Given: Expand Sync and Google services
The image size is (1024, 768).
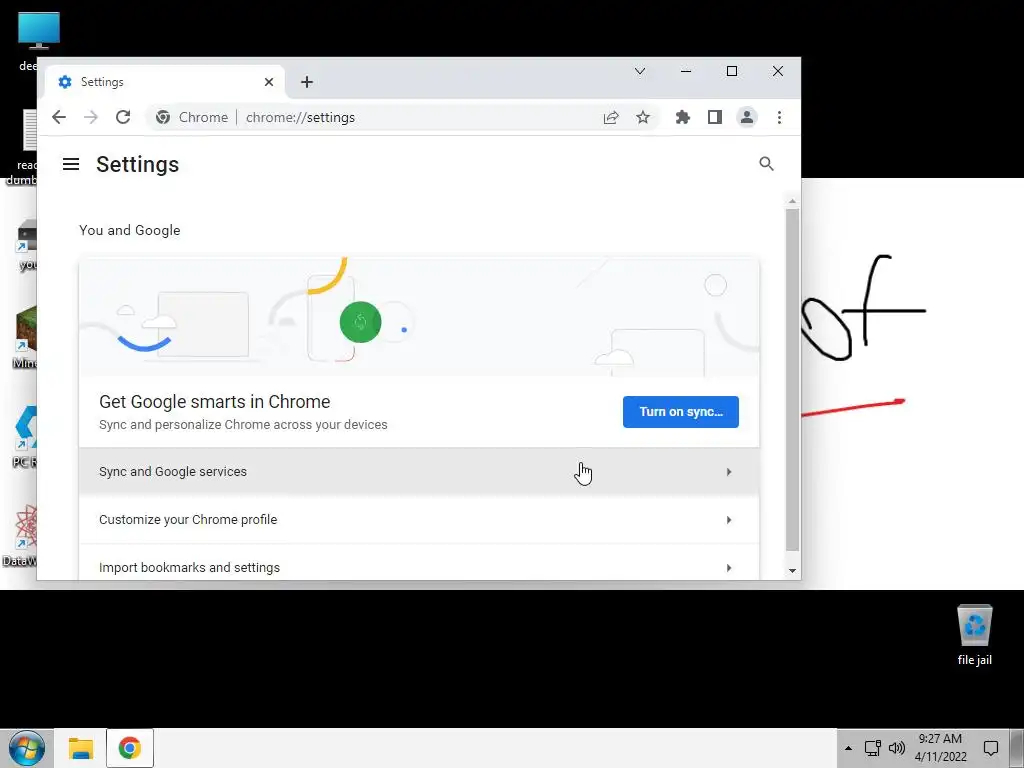Looking at the screenshot, I should 419,472.
